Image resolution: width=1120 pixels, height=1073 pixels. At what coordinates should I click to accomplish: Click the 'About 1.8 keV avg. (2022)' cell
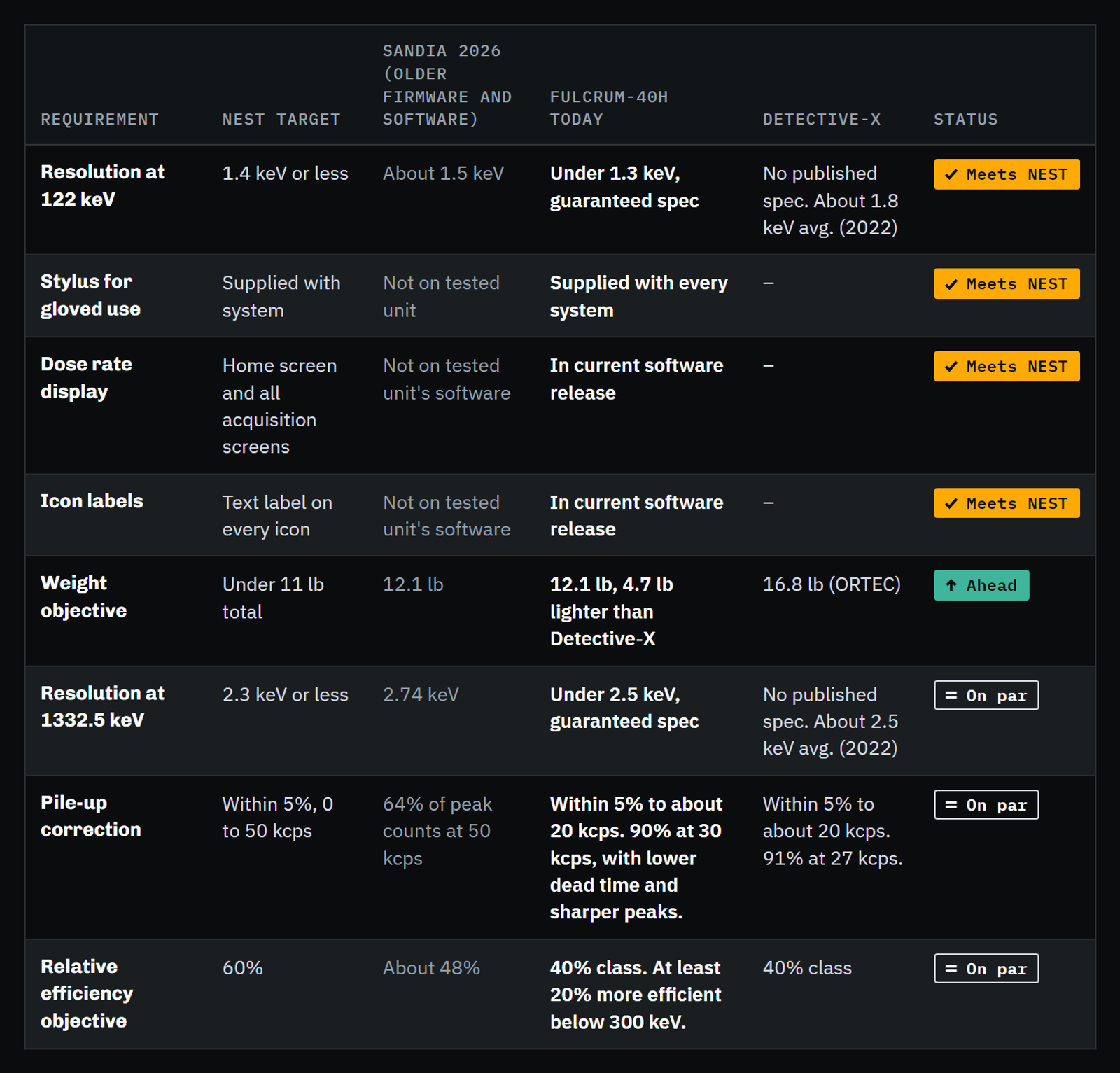pos(830,200)
